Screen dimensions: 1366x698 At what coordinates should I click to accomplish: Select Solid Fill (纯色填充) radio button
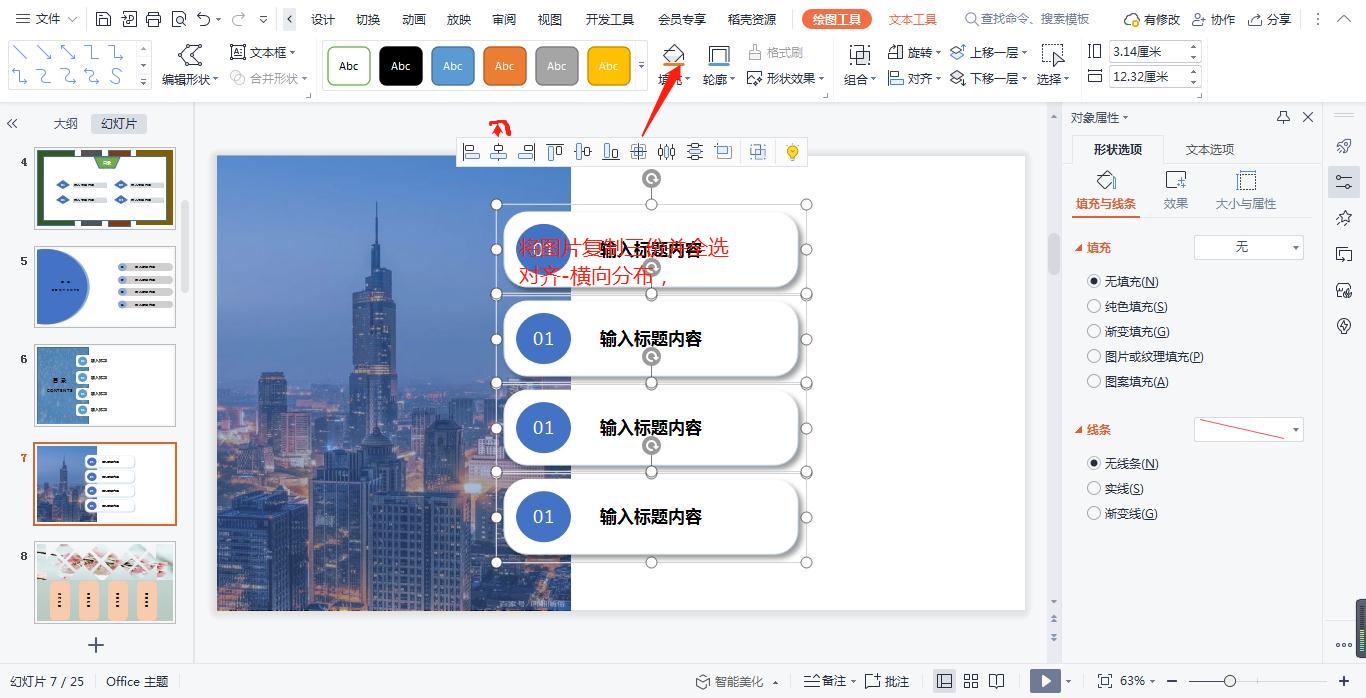click(1094, 307)
